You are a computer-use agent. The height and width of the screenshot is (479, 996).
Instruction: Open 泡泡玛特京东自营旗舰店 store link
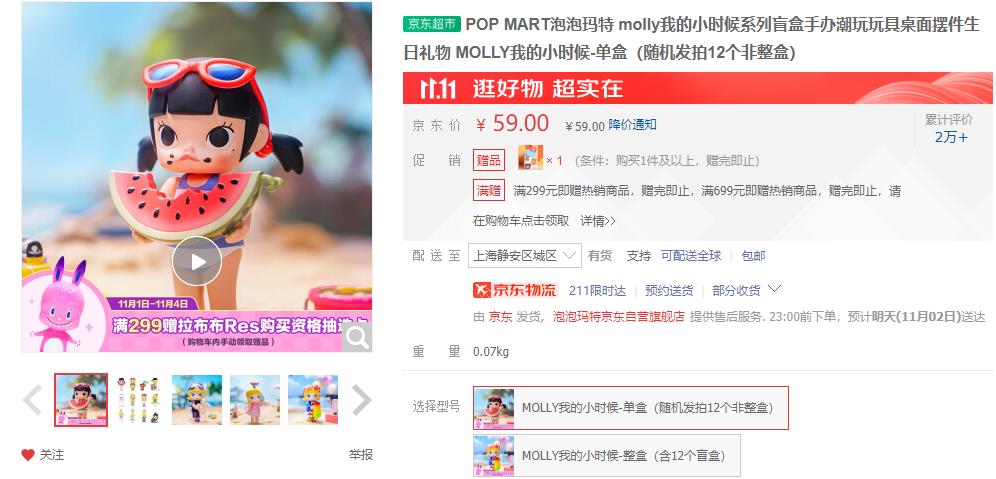(619, 316)
